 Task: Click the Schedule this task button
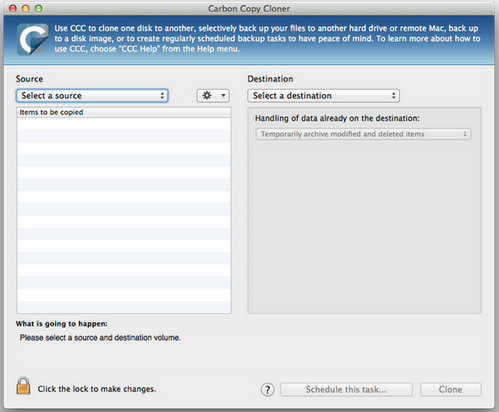point(346,389)
